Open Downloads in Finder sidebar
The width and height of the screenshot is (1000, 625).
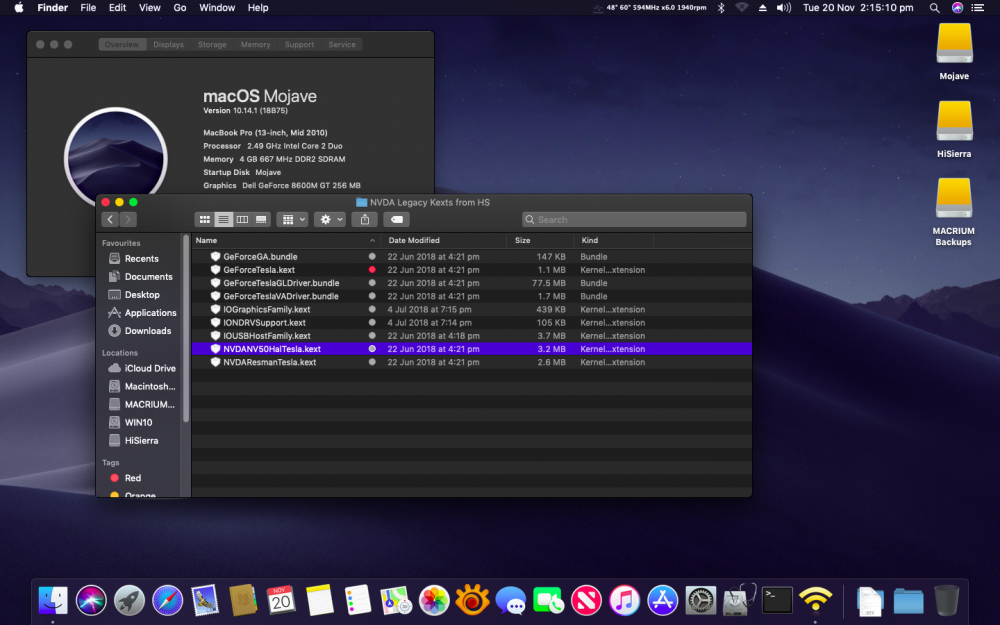coord(147,330)
